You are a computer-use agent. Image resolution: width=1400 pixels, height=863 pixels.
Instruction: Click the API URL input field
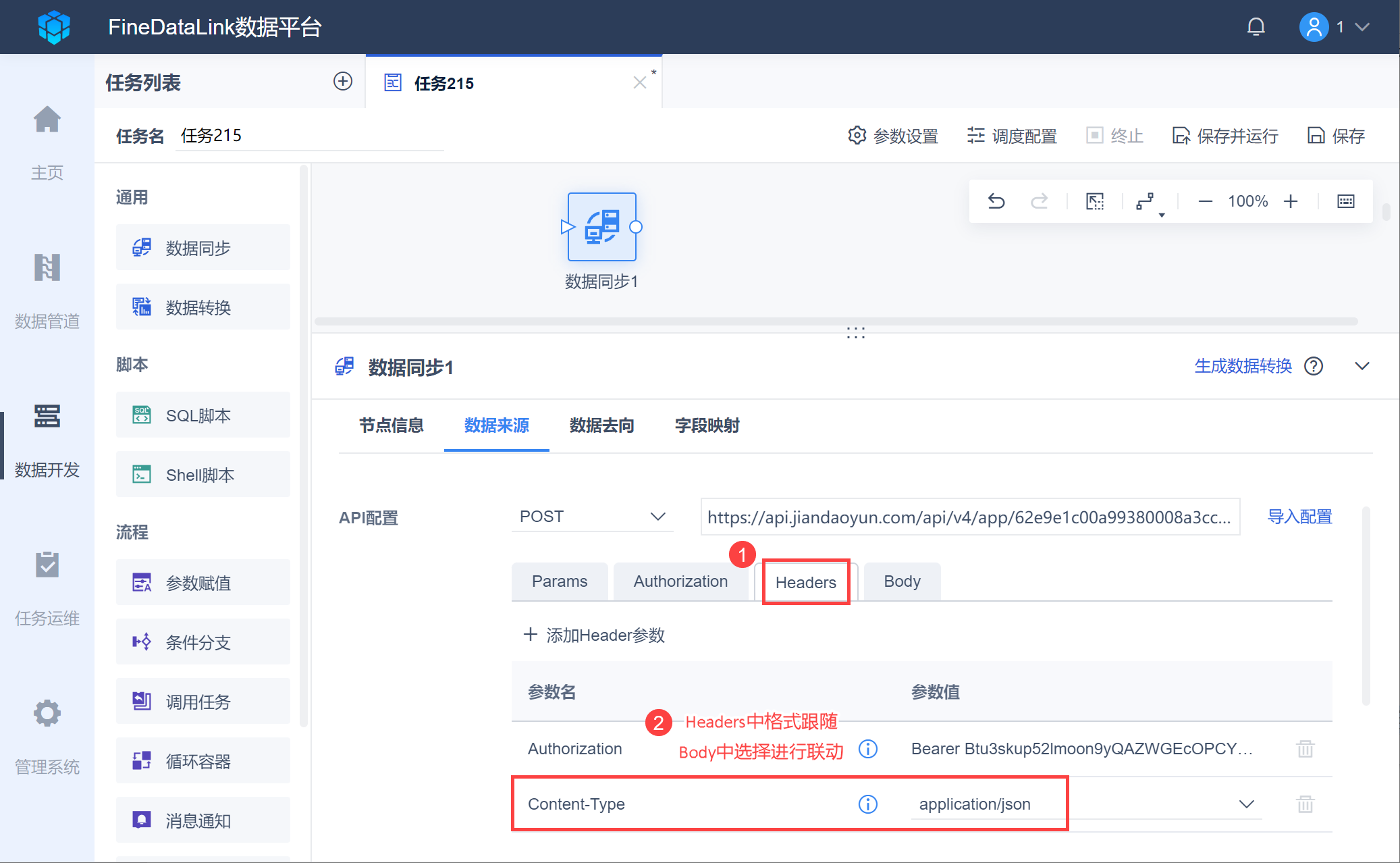pyautogui.click(x=969, y=517)
